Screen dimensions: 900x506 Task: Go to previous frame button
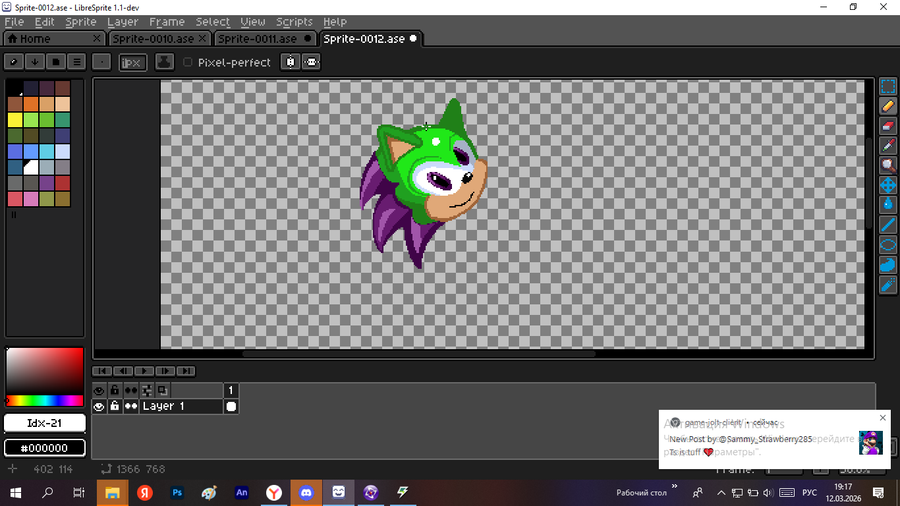coord(123,371)
